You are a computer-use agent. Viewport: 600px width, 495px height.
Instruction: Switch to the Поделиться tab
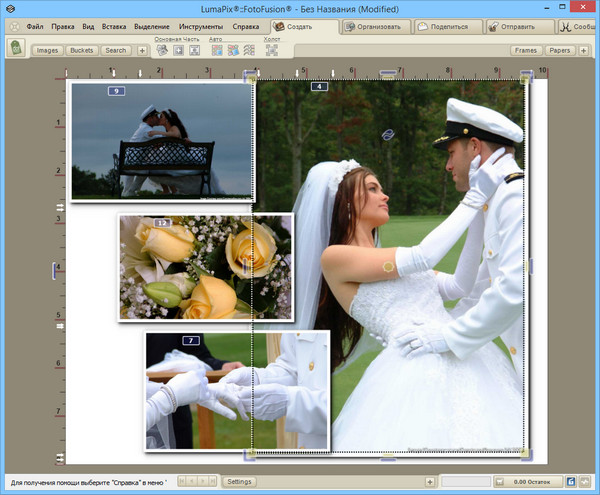(x=448, y=27)
